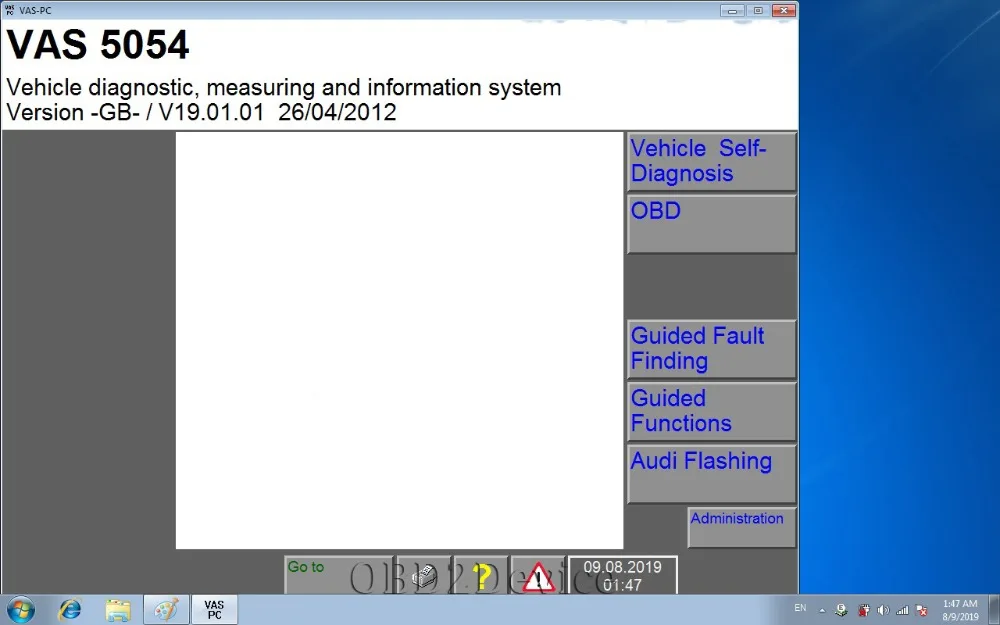Viewport: 1000px width, 625px height.
Task: Close the VAS-PC window
Action: pyautogui.click(x=783, y=11)
